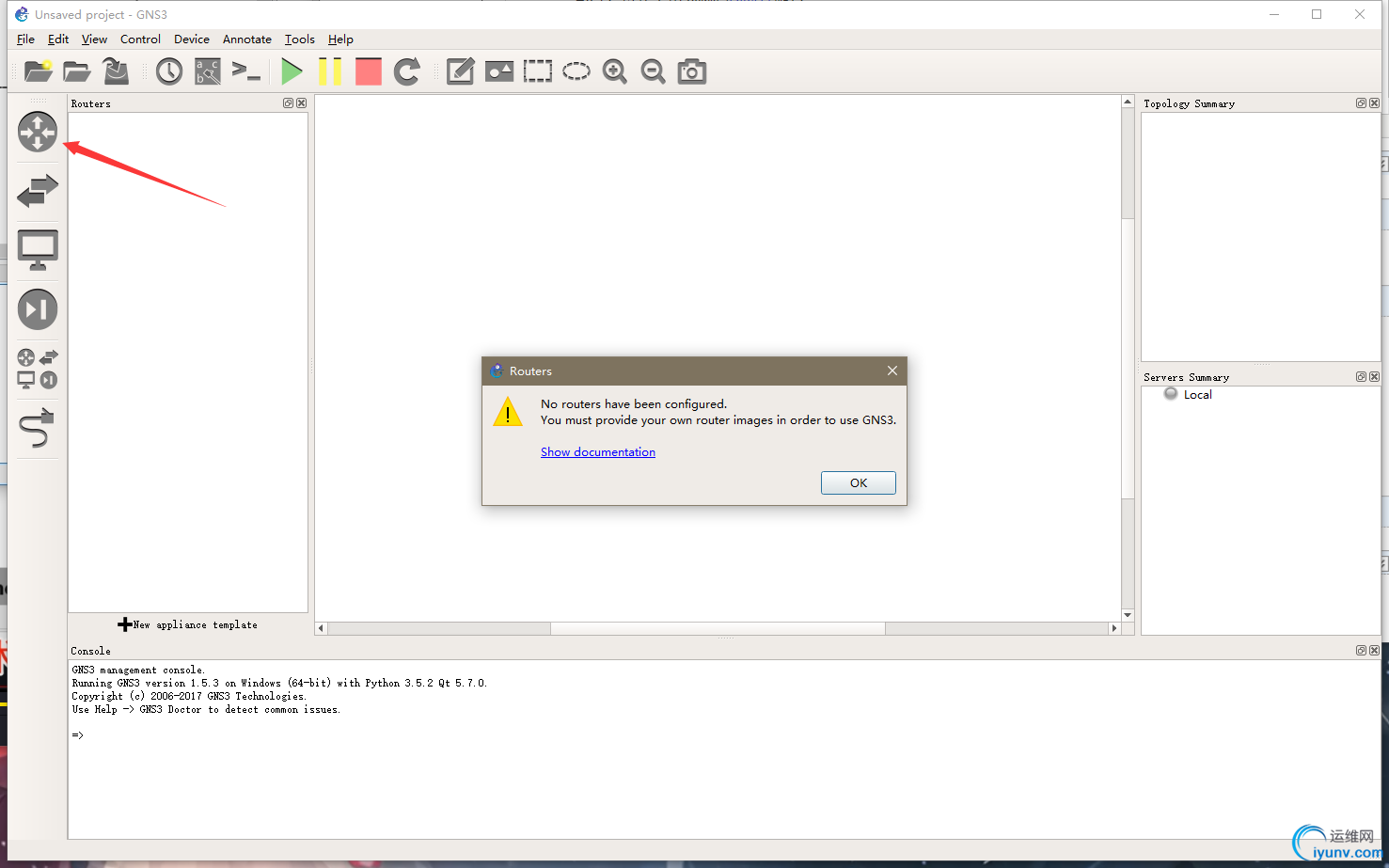Screen dimensions: 1389x868
Task: Select the Add note tool
Action: click(x=460, y=71)
